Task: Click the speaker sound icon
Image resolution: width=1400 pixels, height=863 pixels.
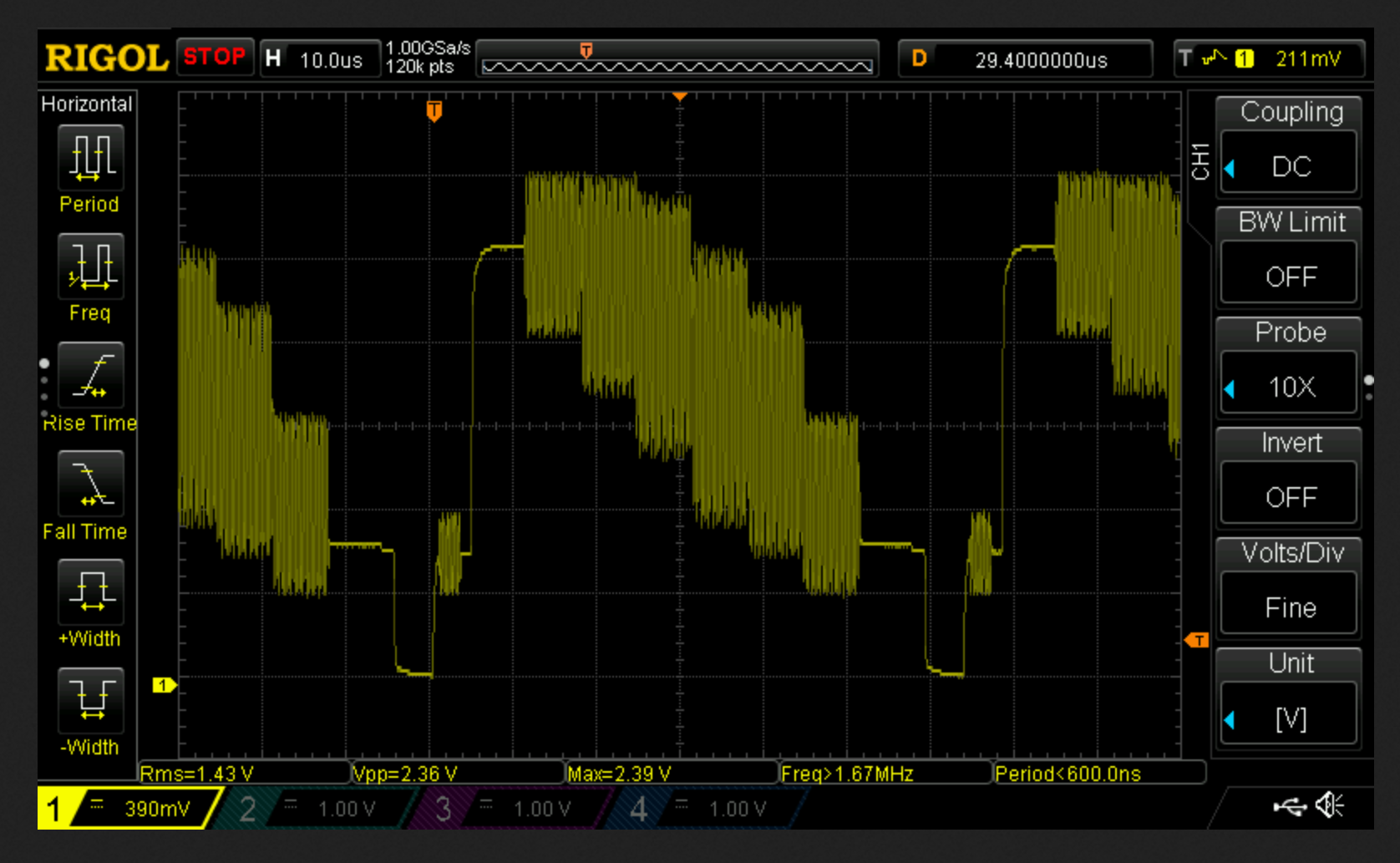Action: [x=1329, y=805]
